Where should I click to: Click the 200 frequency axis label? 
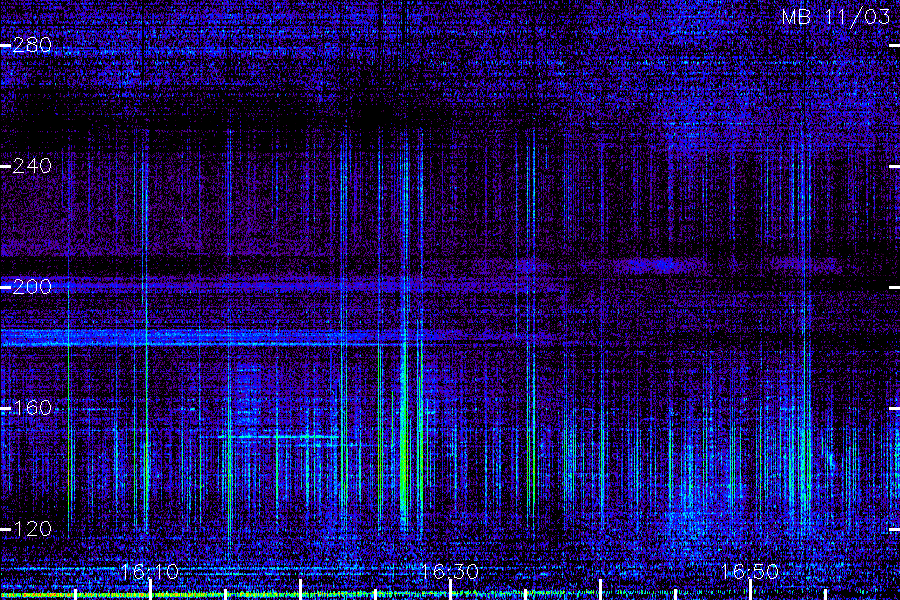(32, 287)
